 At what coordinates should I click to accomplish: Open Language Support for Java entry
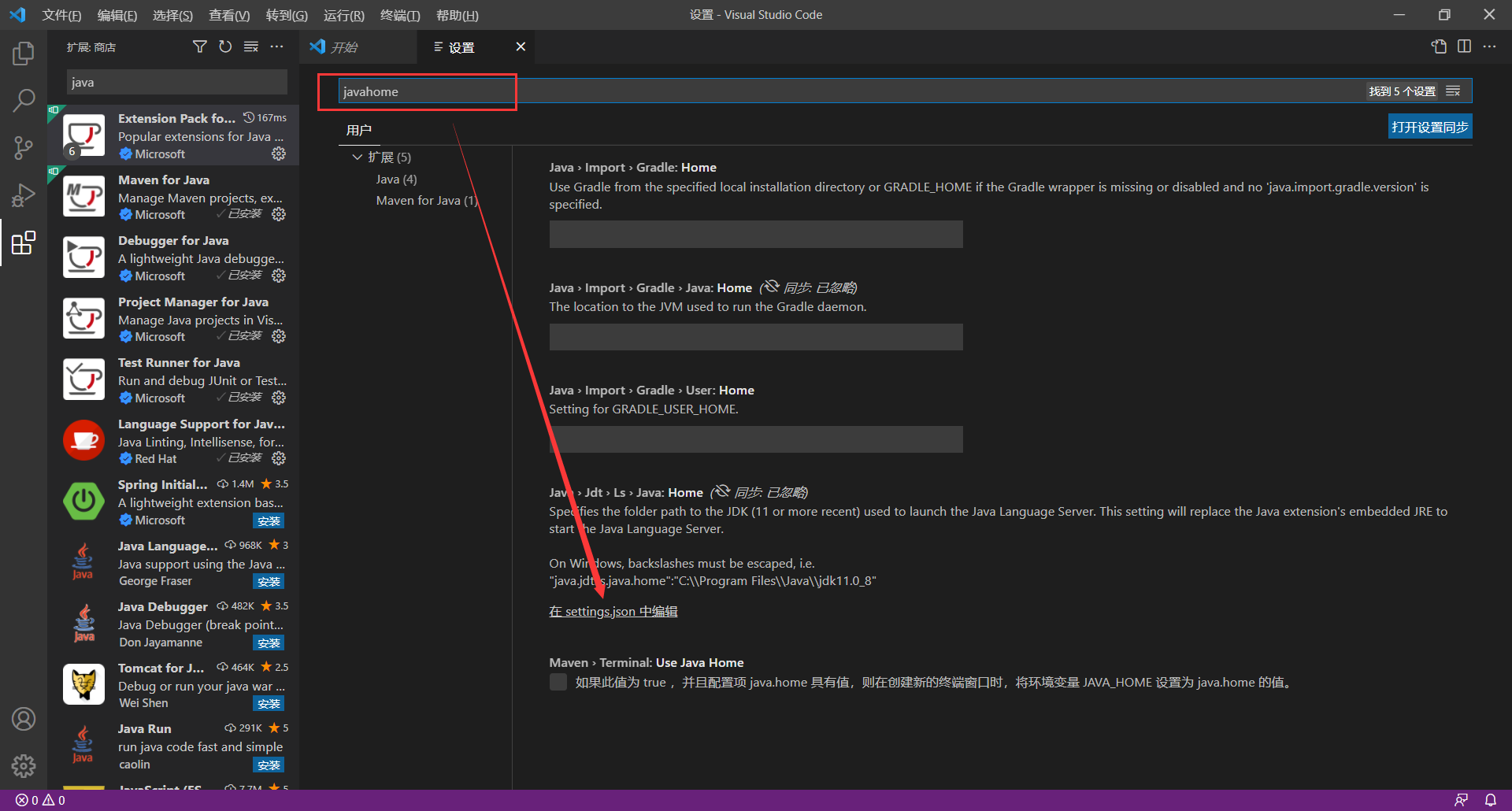click(173, 441)
